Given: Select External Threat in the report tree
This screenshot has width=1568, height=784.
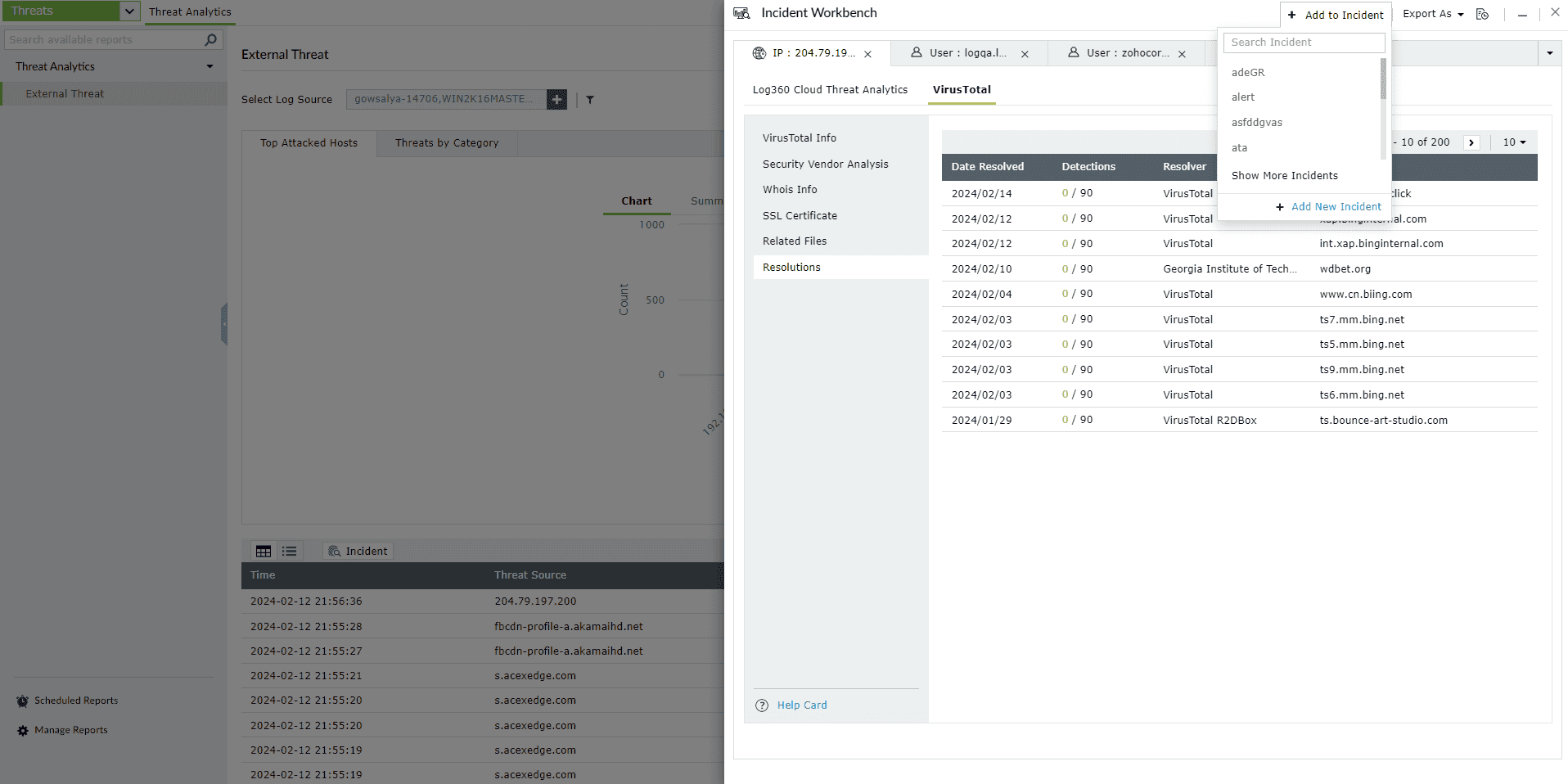Looking at the screenshot, I should pyautogui.click(x=115, y=94).
